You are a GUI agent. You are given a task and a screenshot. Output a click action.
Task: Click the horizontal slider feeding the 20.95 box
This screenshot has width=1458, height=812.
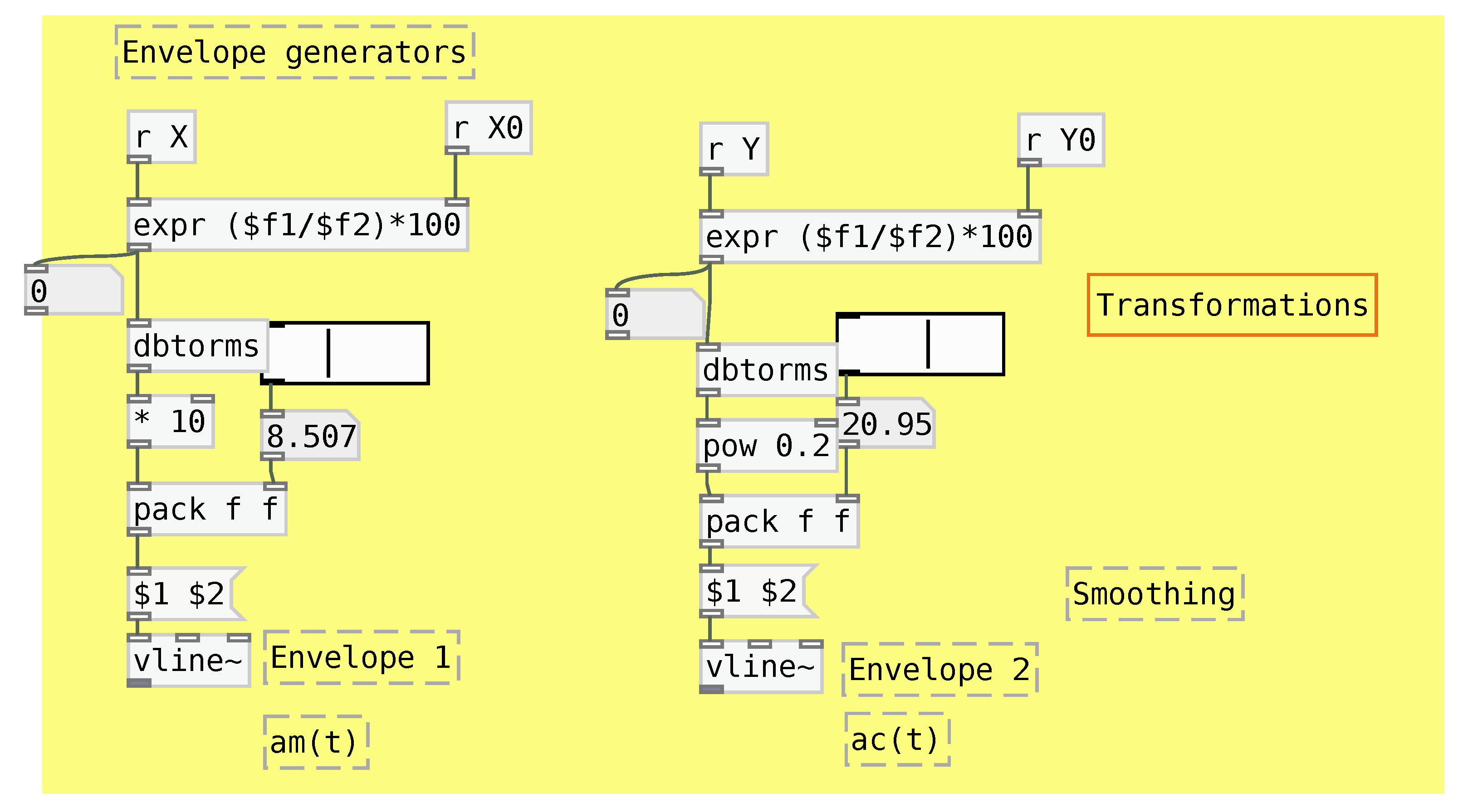click(920, 344)
